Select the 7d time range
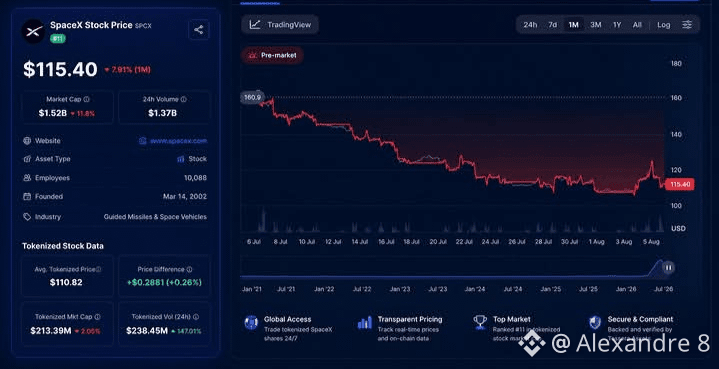 tap(553, 25)
